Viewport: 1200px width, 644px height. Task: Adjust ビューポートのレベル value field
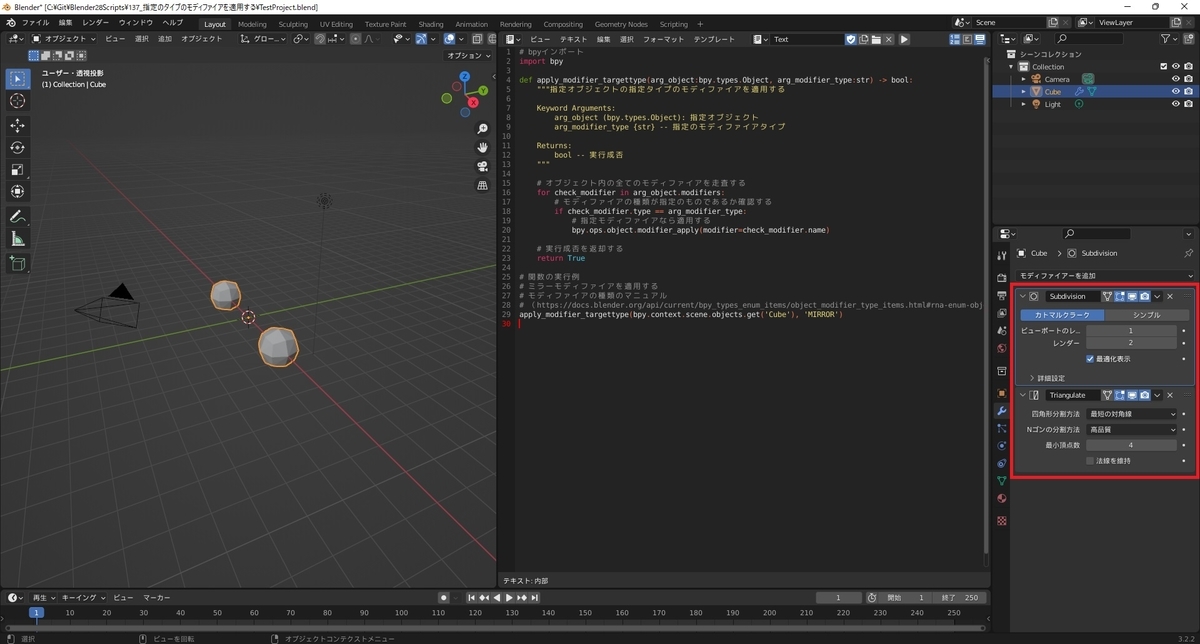pos(1132,330)
